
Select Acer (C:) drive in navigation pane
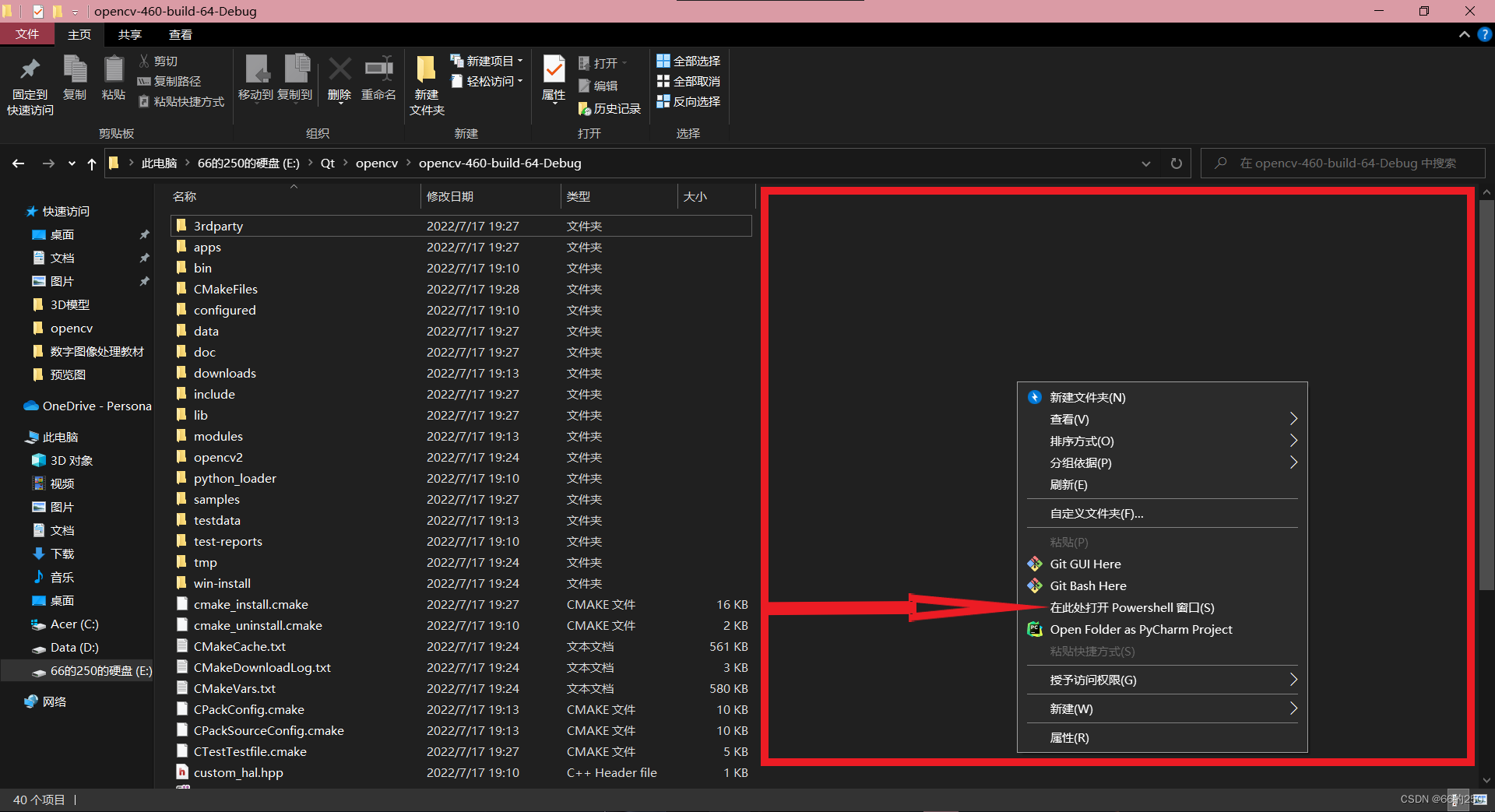click(x=65, y=624)
